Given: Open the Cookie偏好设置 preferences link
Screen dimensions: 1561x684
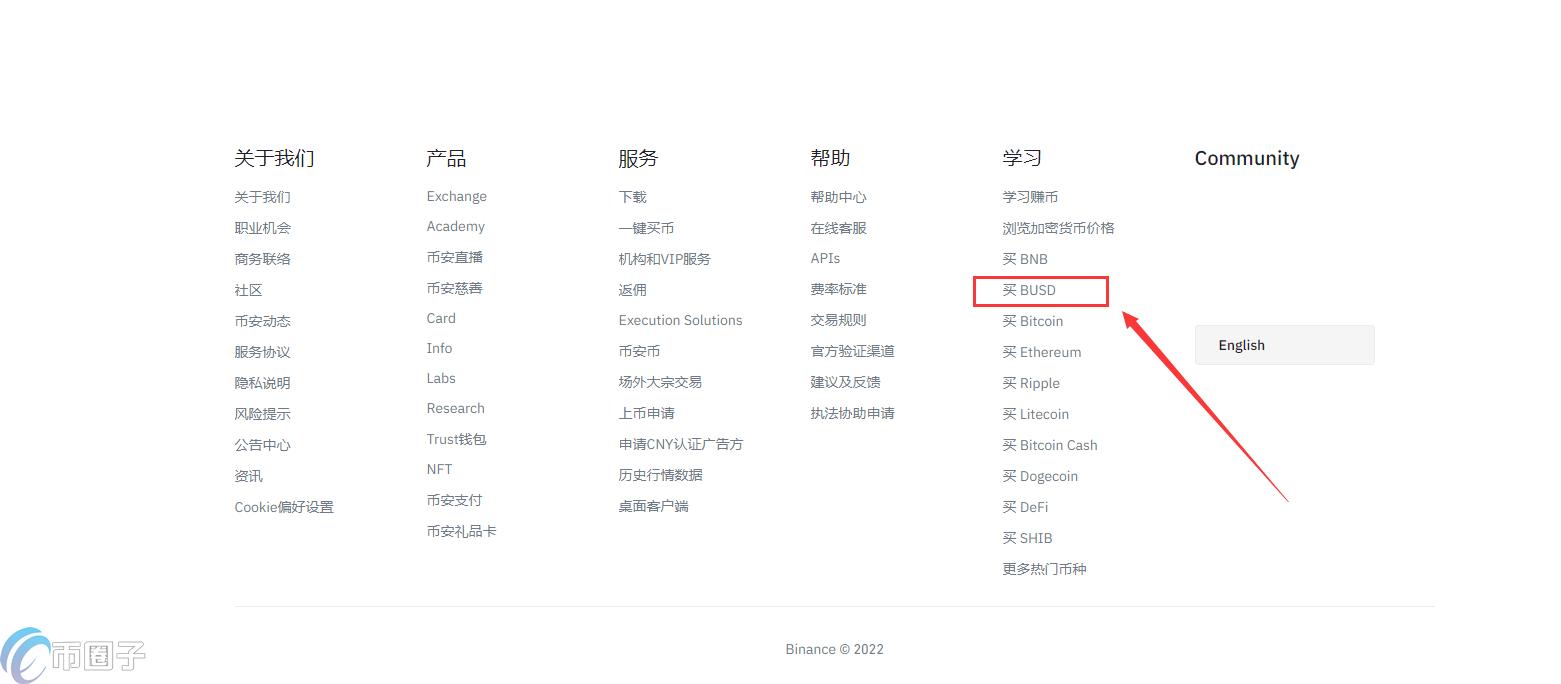Looking at the screenshot, I should [x=284, y=507].
